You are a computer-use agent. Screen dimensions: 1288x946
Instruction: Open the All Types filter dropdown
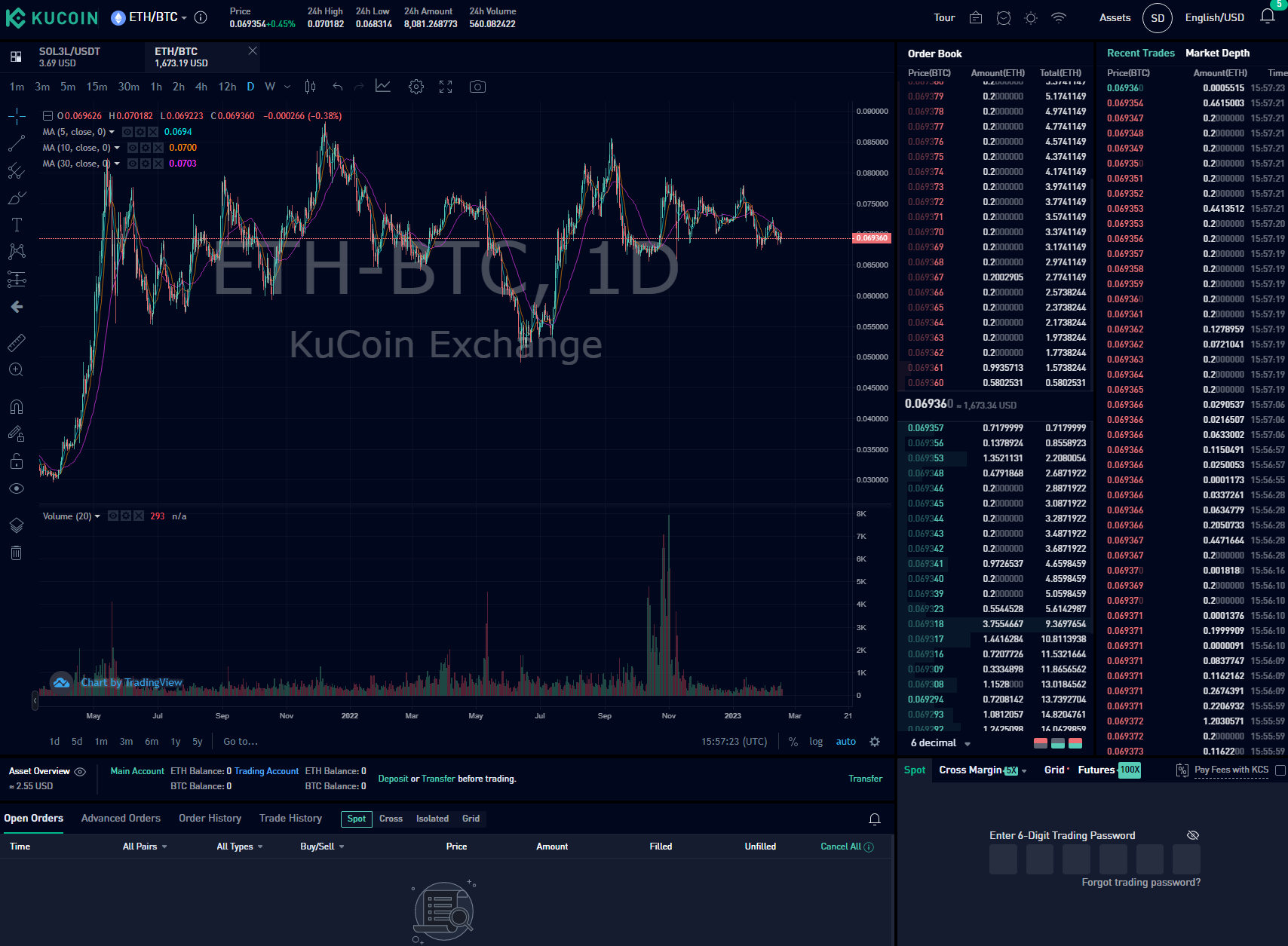coord(240,847)
